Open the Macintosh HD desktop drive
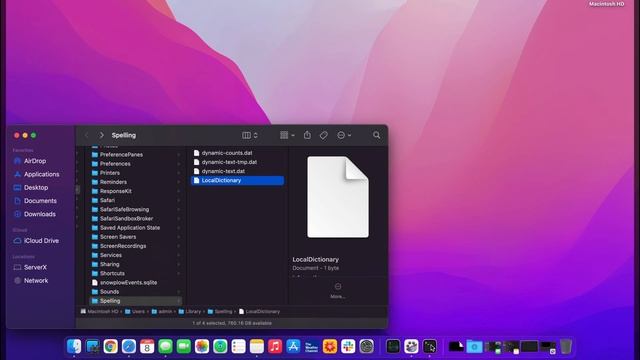The height and width of the screenshot is (360, 640). pos(607,4)
